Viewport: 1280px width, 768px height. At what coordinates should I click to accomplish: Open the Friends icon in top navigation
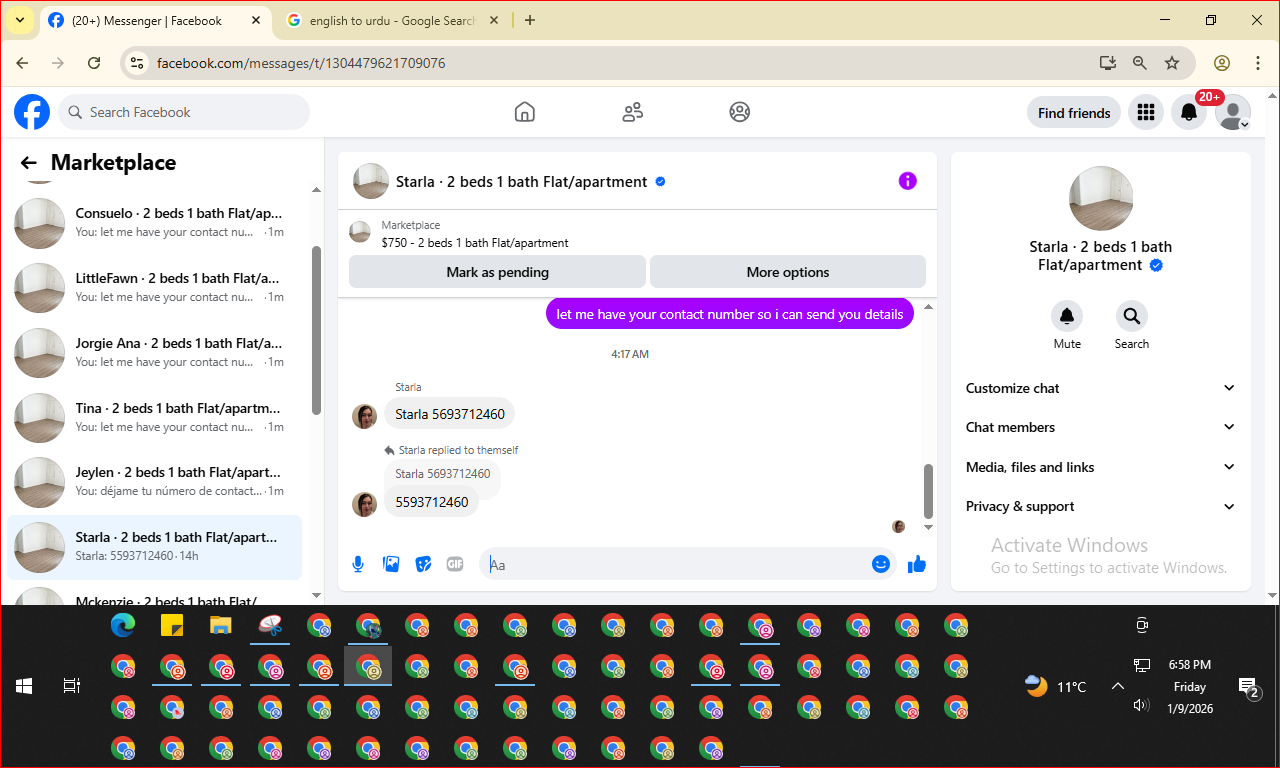point(632,112)
